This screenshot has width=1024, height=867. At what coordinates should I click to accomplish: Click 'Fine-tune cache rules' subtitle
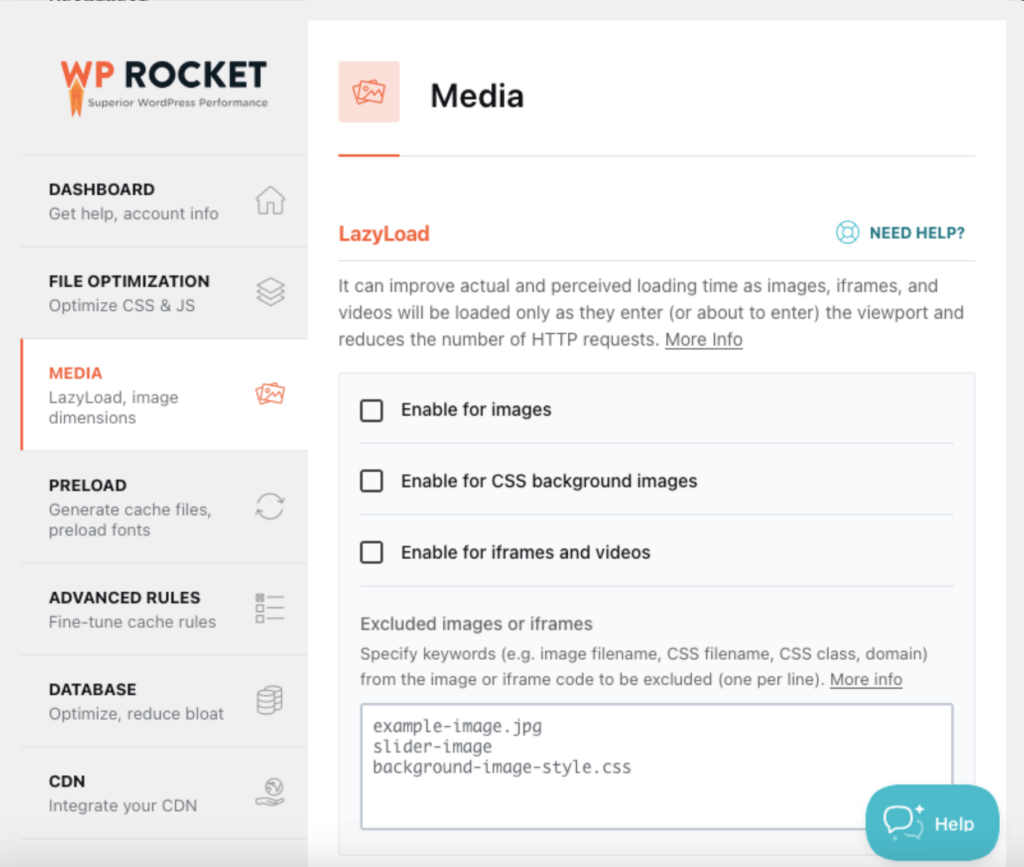pyautogui.click(x=133, y=622)
